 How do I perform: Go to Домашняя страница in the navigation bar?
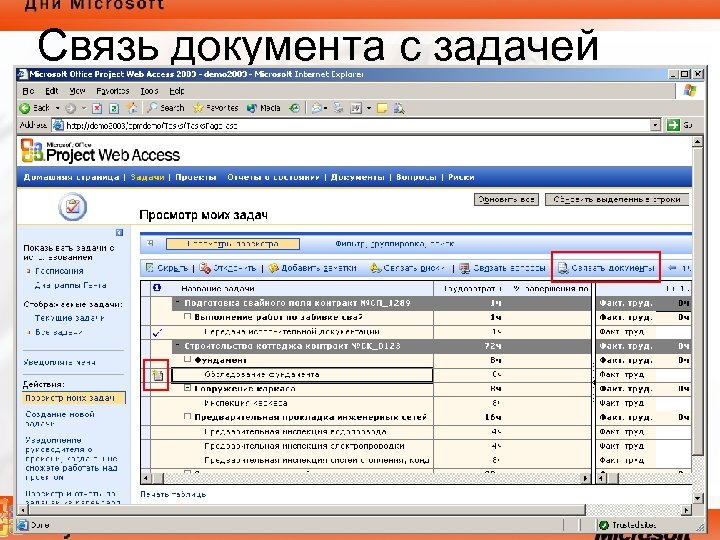tap(71, 177)
